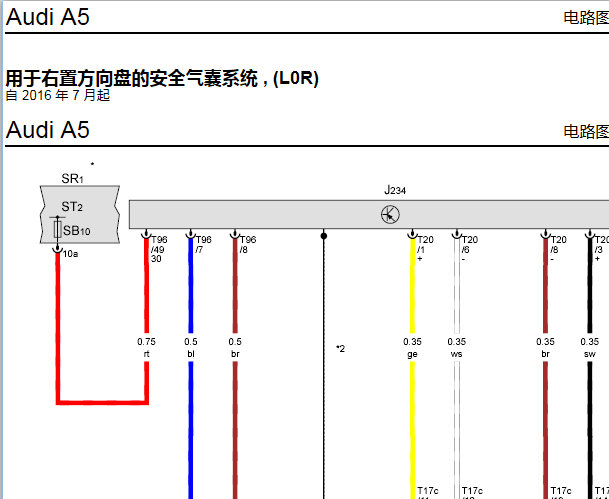
Task: Select the T20/1 + connector pin label
Action: (x=425, y=249)
